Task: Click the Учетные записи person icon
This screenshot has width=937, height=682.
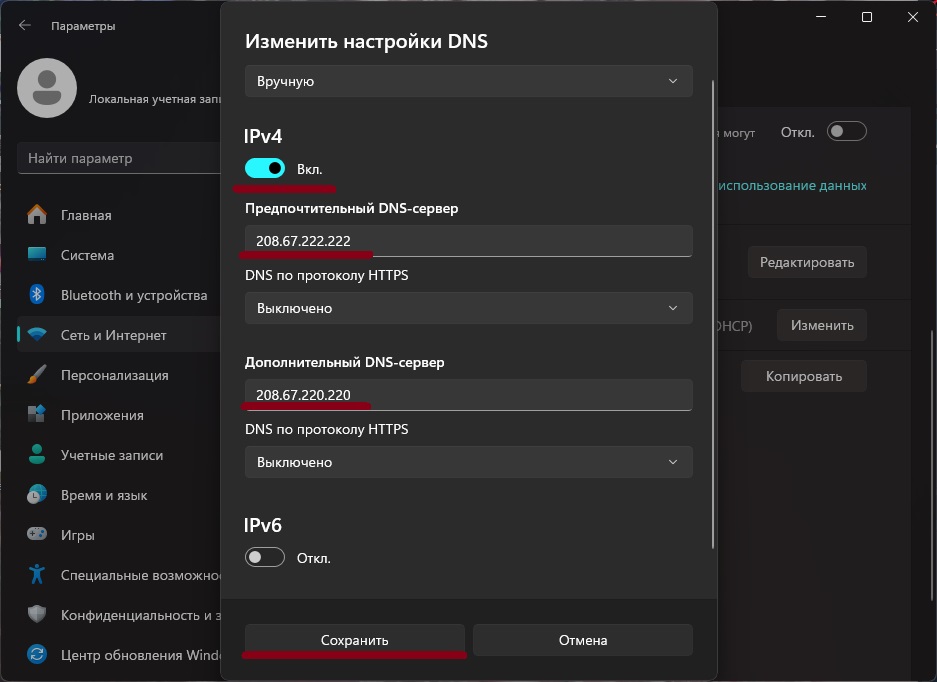Action: [37, 455]
